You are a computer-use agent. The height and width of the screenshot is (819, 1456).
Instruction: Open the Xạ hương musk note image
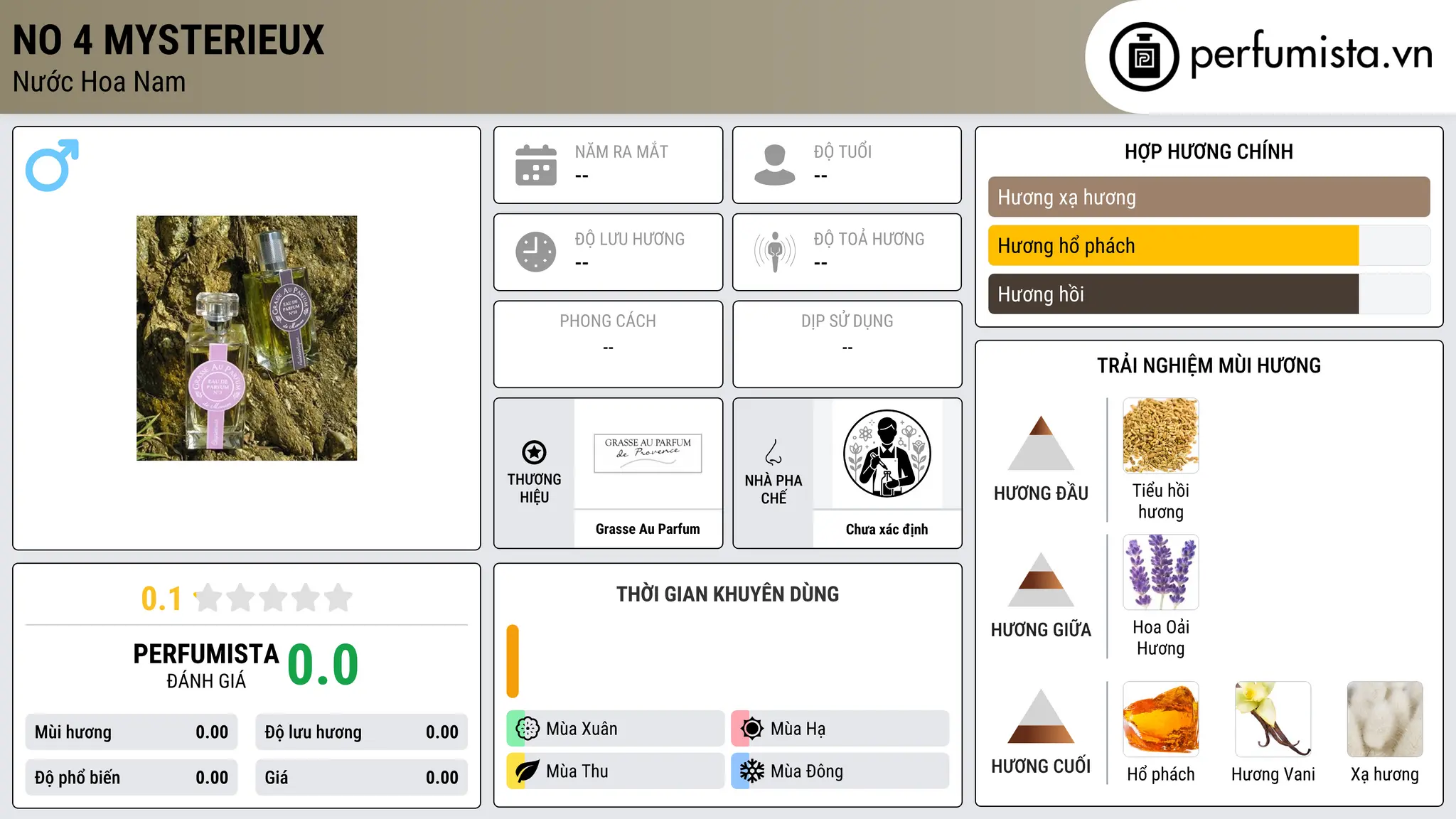click(1385, 719)
